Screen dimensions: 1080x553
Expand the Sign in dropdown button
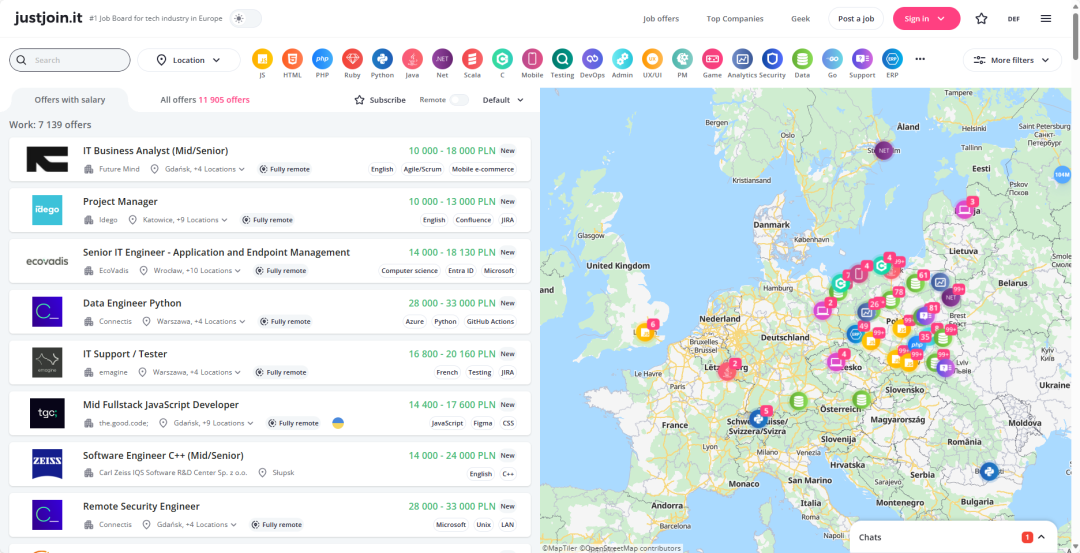(x=926, y=19)
